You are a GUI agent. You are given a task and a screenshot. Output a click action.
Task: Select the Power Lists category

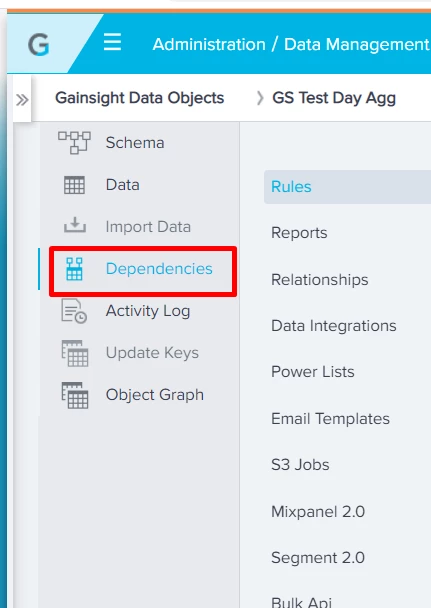point(313,372)
